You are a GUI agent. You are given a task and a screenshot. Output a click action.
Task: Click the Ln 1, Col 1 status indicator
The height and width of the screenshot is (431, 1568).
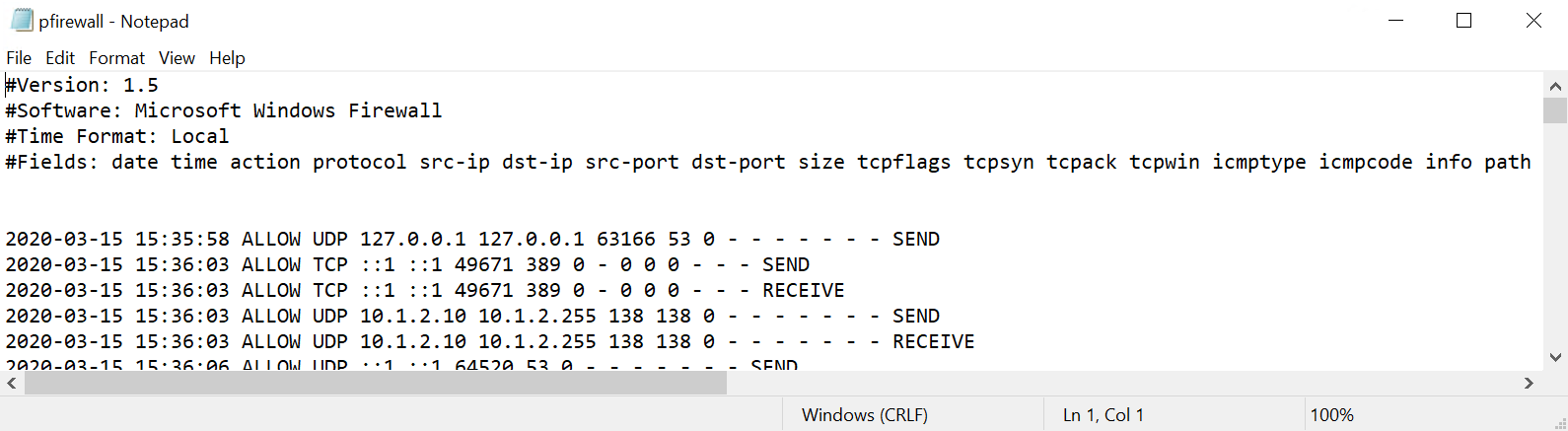click(1103, 415)
